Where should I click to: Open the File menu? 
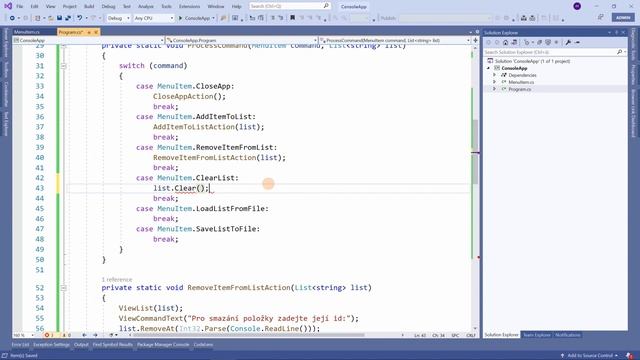click(x=20, y=7)
